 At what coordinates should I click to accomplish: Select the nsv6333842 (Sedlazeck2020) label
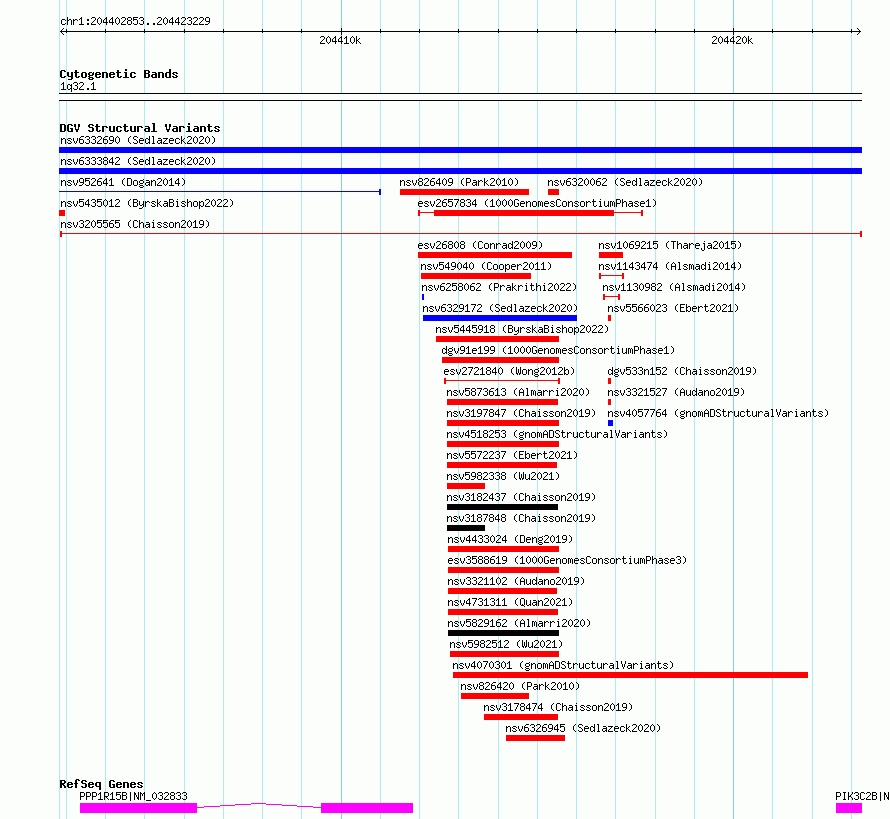point(138,161)
